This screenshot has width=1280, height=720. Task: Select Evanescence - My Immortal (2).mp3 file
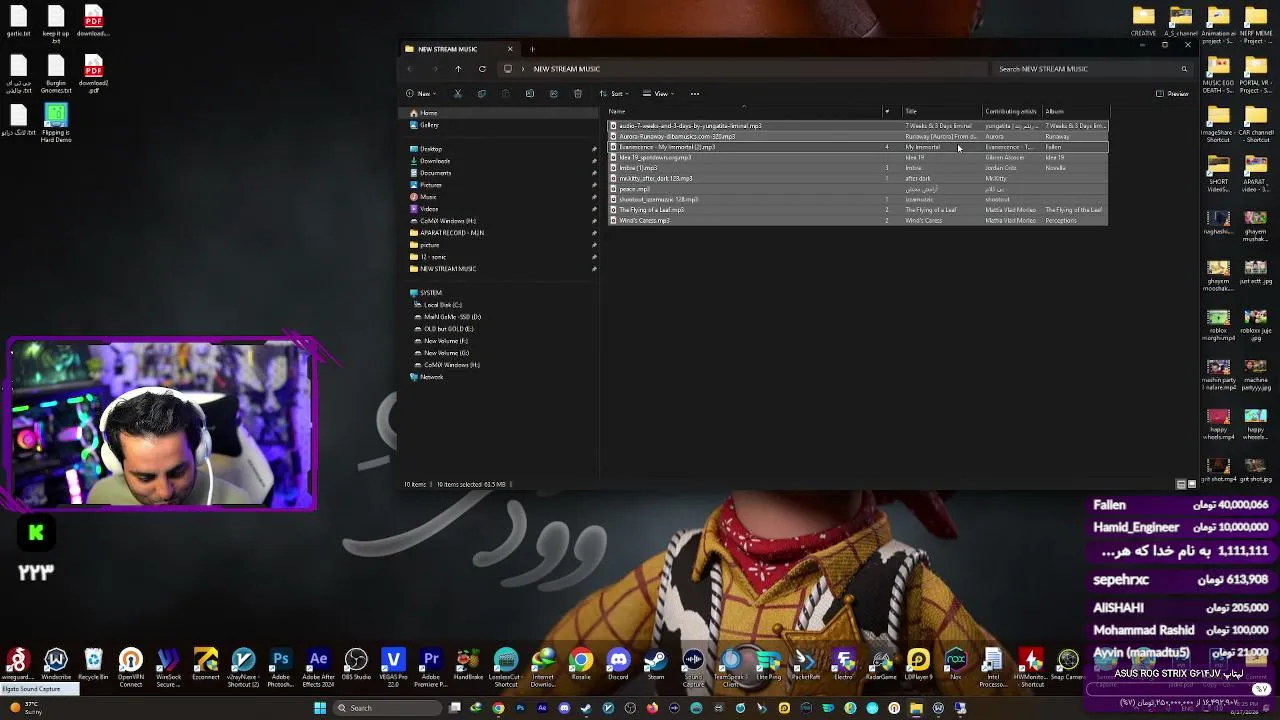858,147
